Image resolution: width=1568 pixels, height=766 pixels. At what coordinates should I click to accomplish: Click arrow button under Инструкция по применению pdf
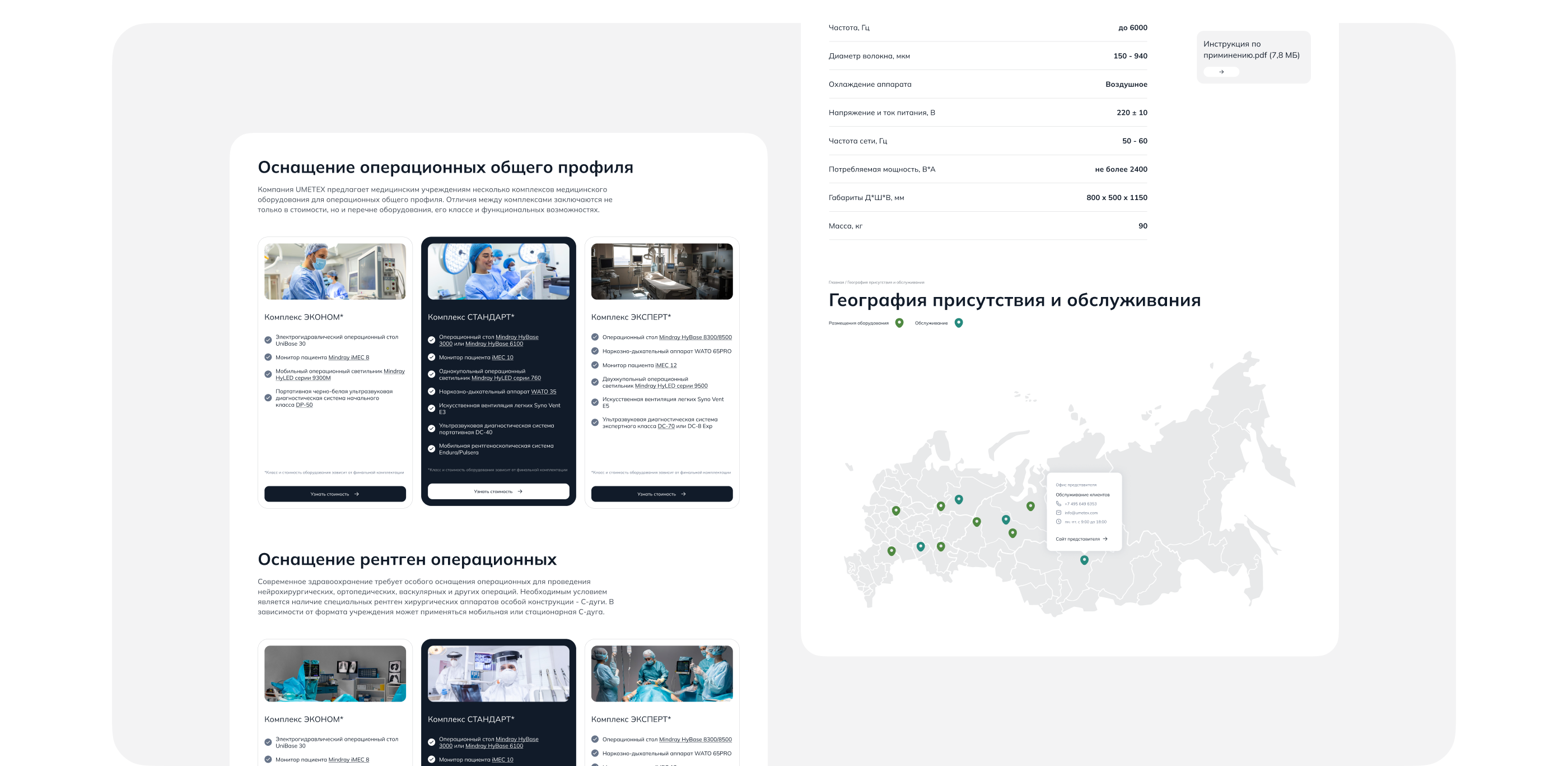(x=1221, y=72)
